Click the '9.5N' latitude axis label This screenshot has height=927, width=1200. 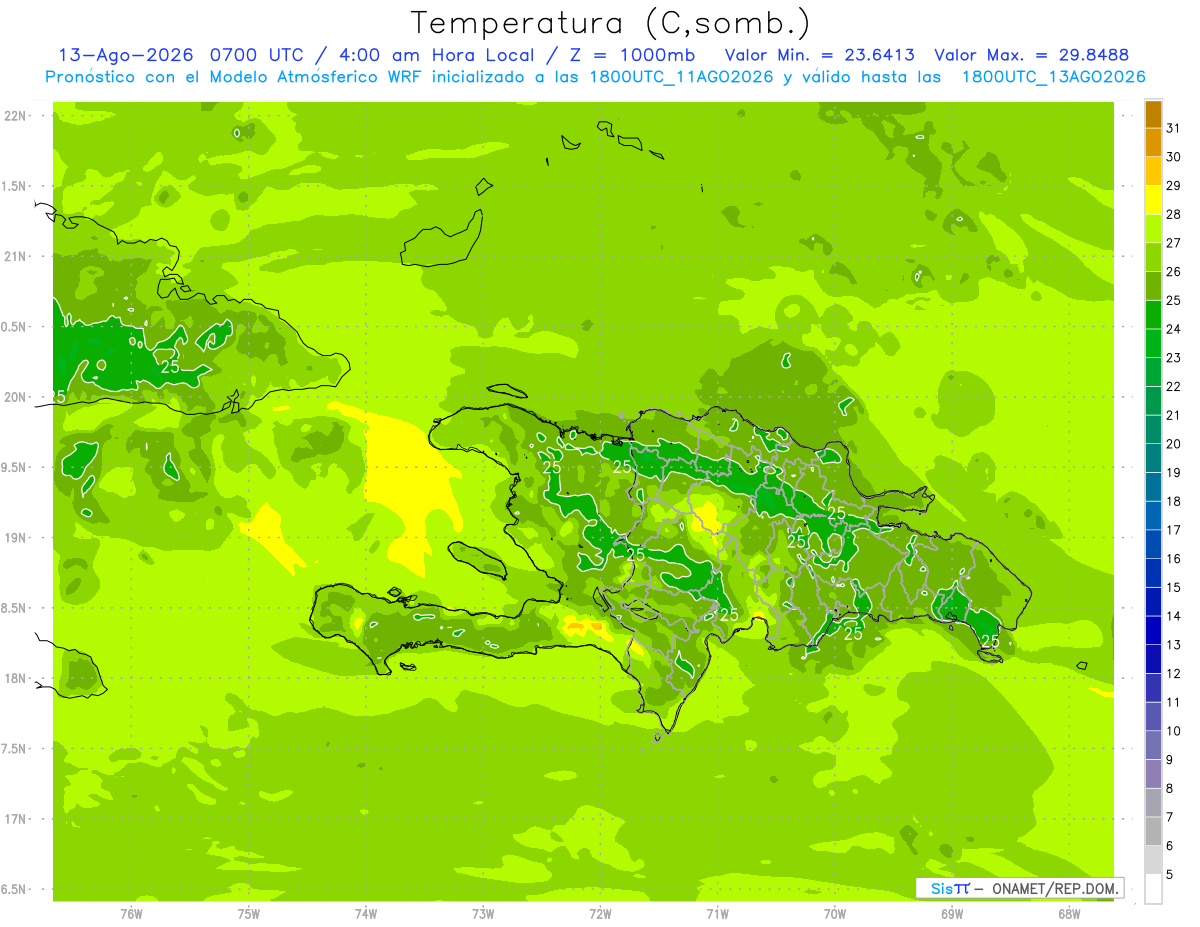click(x=14, y=467)
